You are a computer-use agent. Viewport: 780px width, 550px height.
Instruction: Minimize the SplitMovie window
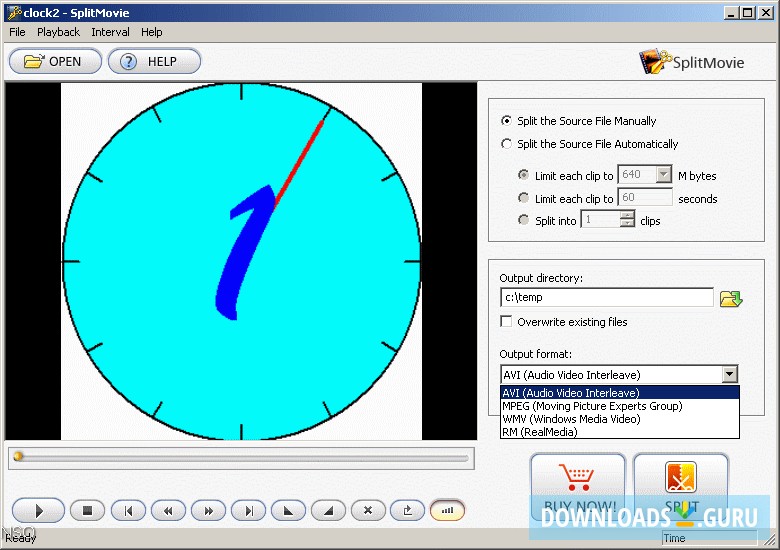pos(730,12)
